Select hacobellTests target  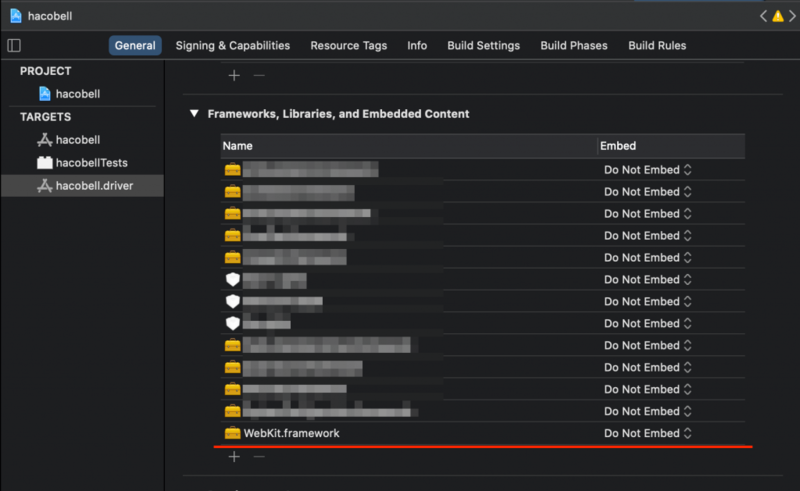(x=83, y=163)
